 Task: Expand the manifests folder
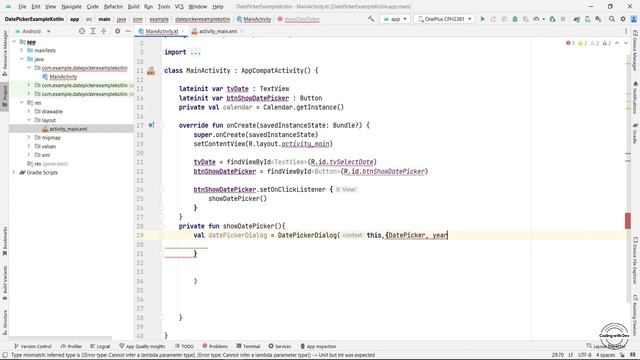pyautogui.click(x=21, y=50)
